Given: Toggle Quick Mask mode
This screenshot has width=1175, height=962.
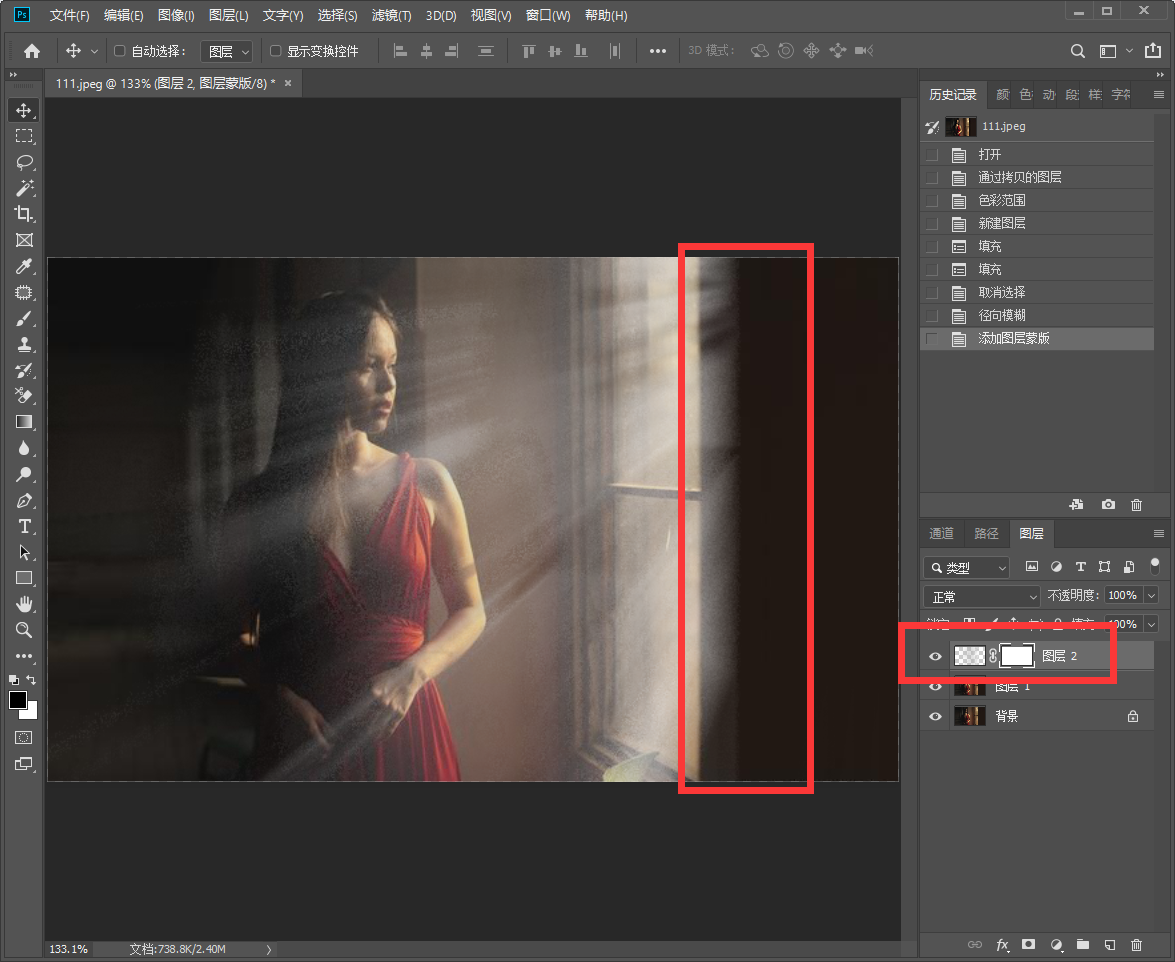Looking at the screenshot, I should [x=24, y=738].
